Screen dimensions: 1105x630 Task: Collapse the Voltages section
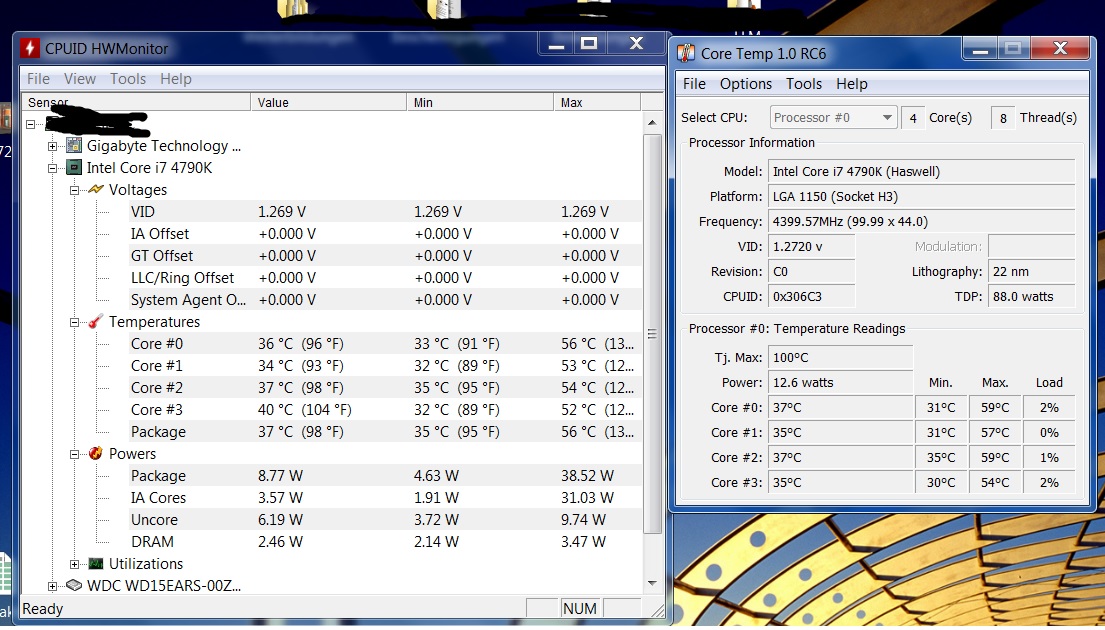(74, 190)
